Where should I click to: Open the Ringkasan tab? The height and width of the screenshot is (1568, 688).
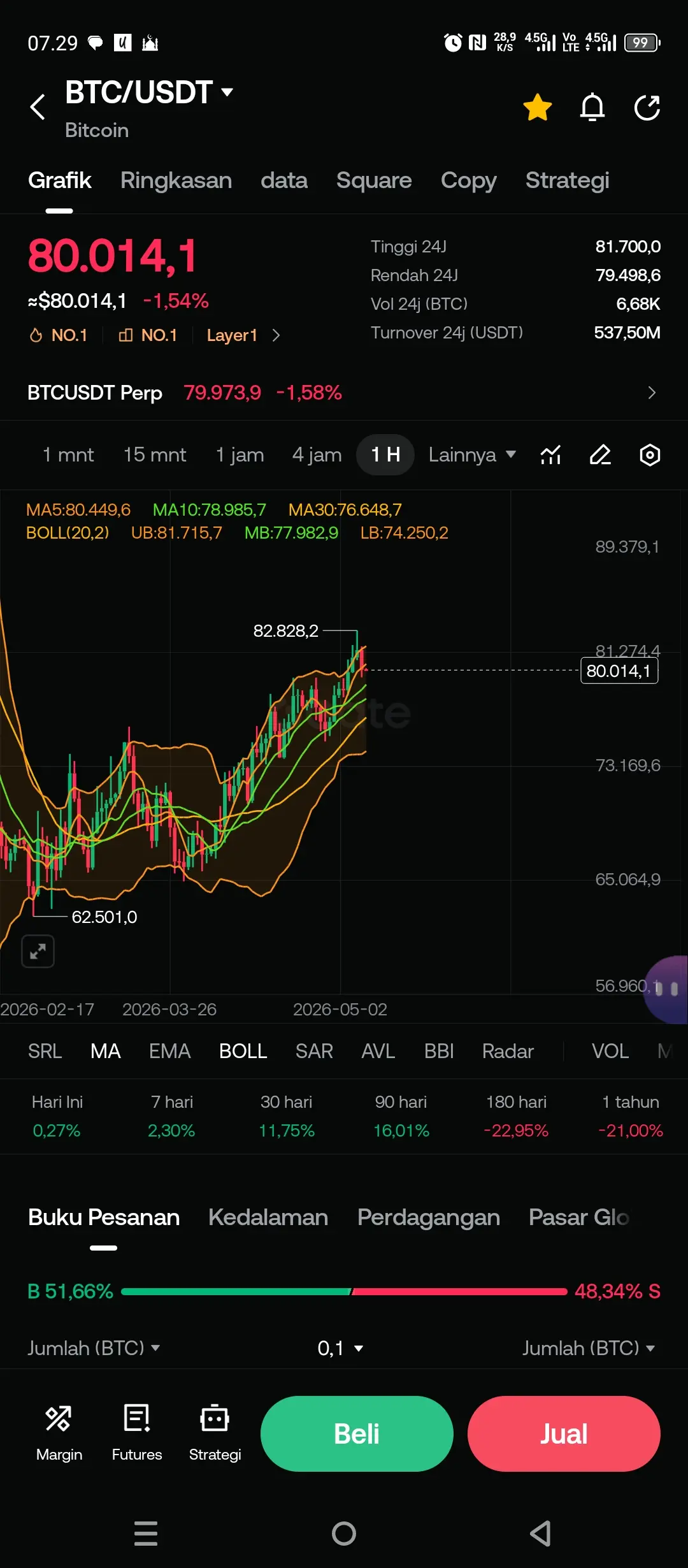[x=176, y=180]
